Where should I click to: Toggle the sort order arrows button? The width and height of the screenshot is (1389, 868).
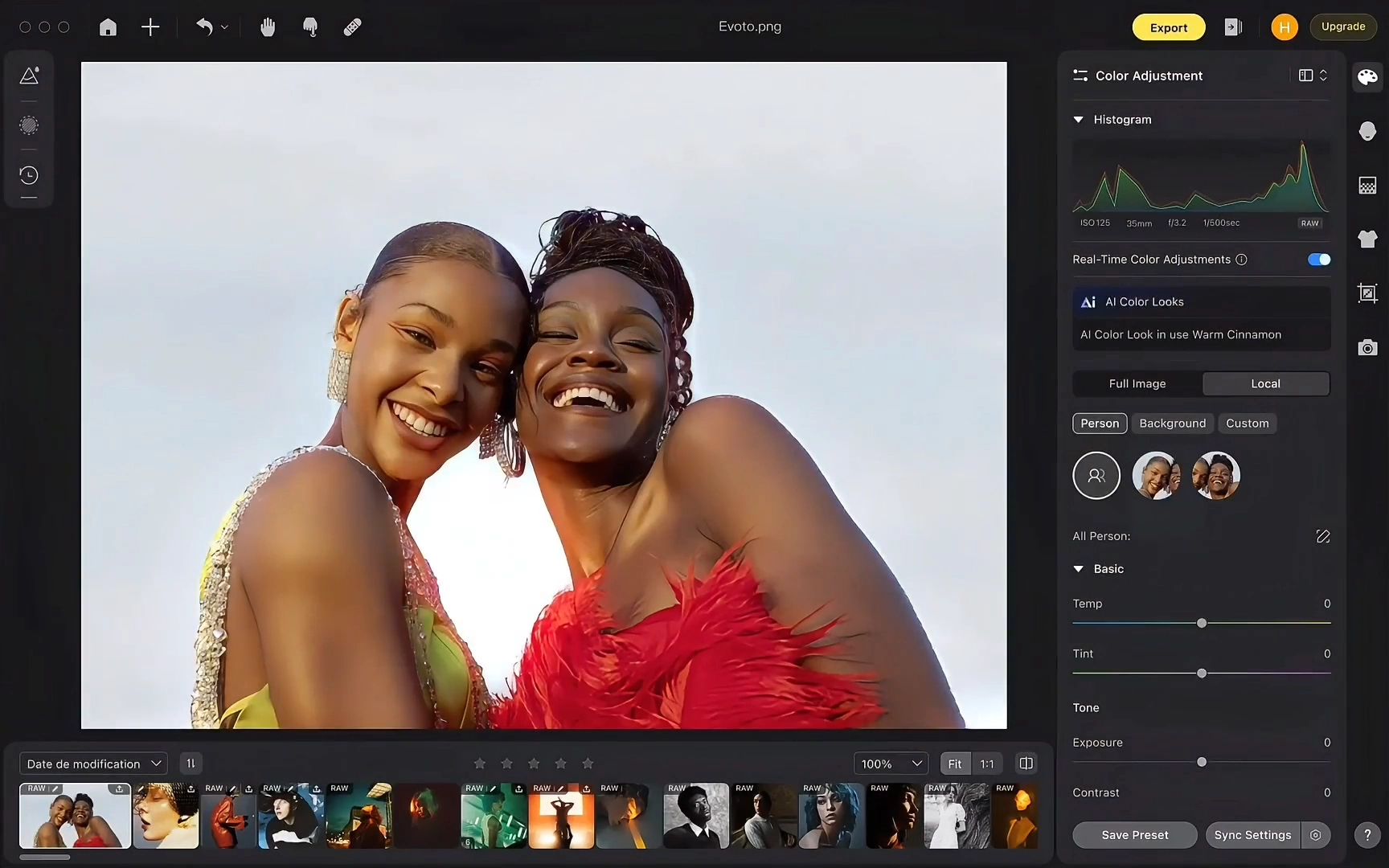pyautogui.click(x=191, y=764)
